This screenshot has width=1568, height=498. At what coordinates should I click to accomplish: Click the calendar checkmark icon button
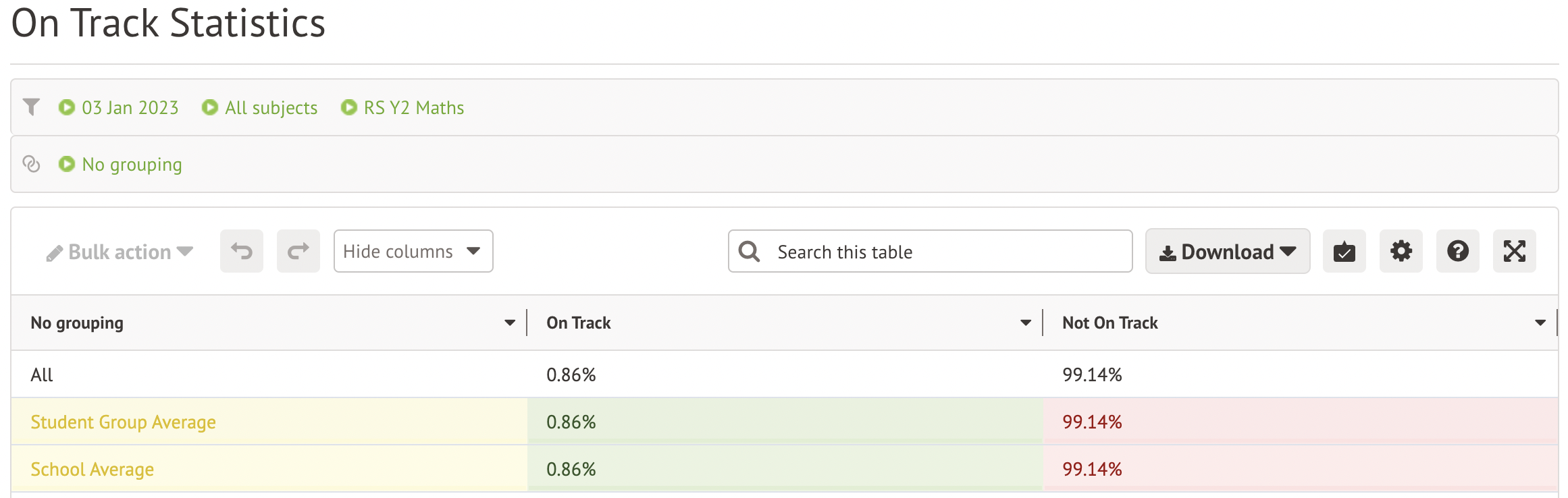[1344, 251]
